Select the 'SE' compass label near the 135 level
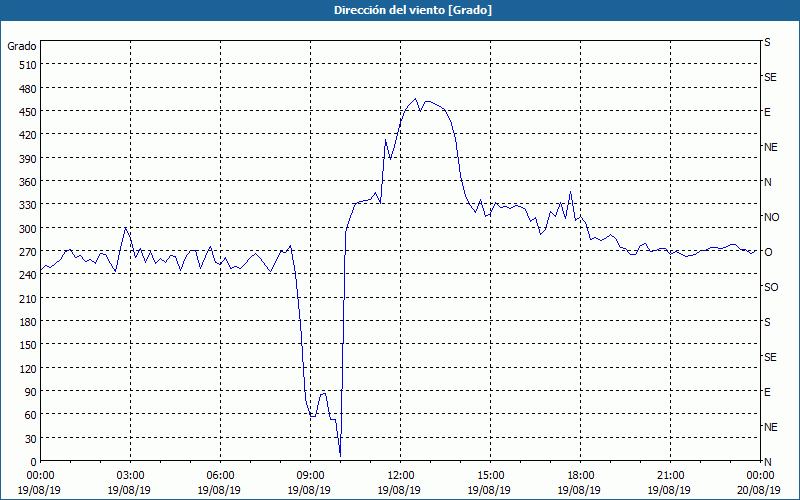Screen dimensions: 800x500 pos(770,357)
